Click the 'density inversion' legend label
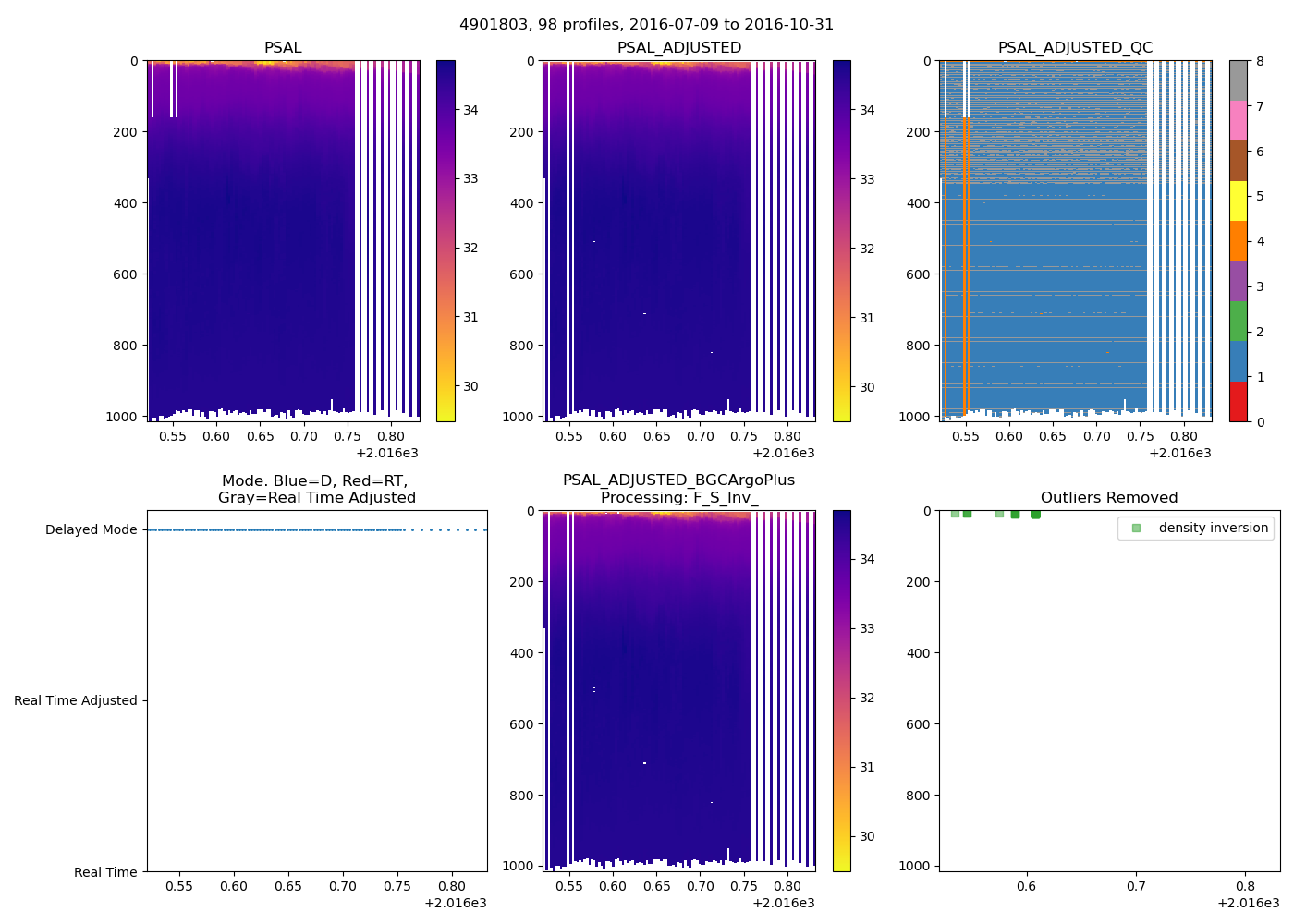 tap(1213, 529)
